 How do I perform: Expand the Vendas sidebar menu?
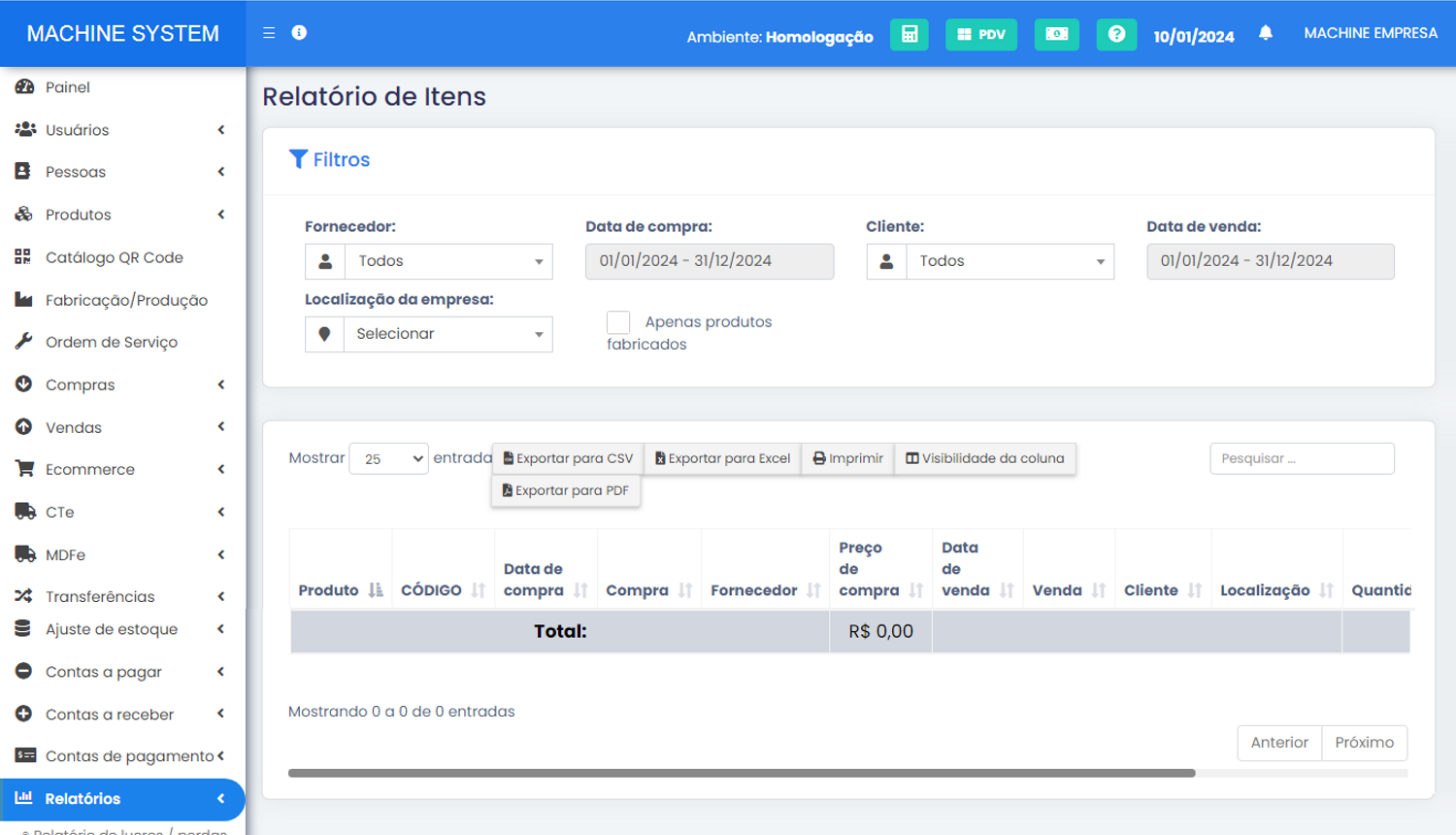click(122, 427)
